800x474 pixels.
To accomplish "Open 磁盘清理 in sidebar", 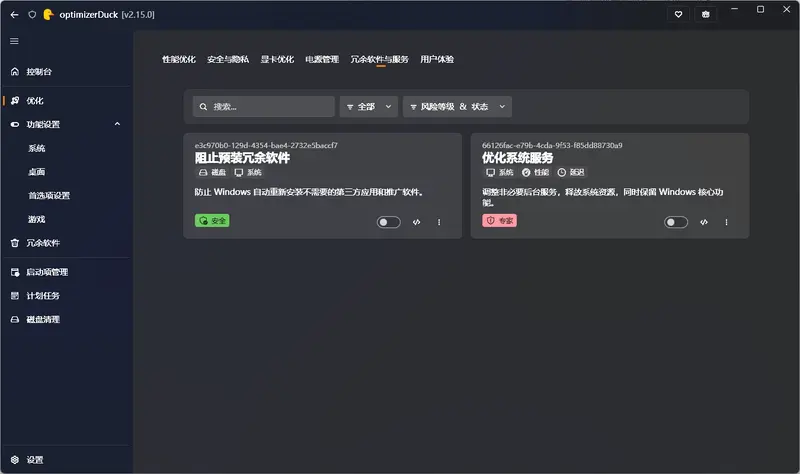I will 66,319.
